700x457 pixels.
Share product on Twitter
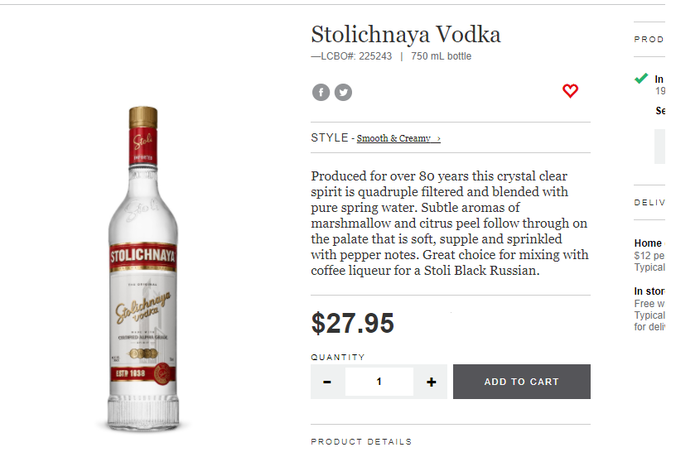click(343, 92)
